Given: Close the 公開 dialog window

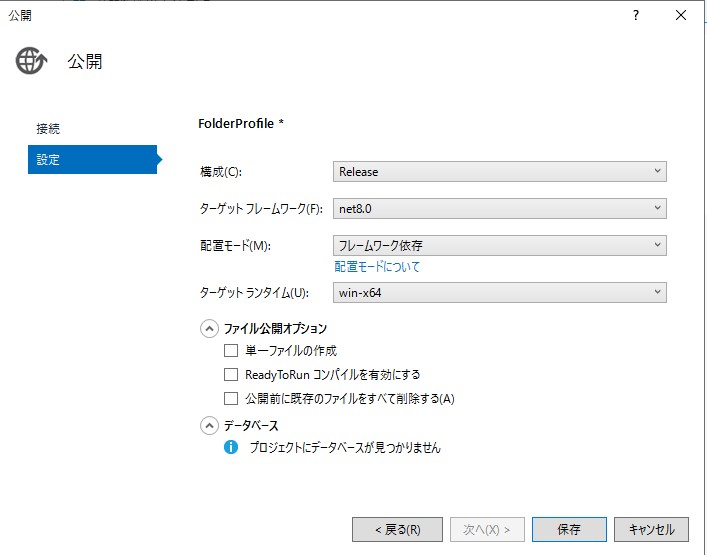Looking at the screenshot, I should click(x=681, y=15).
